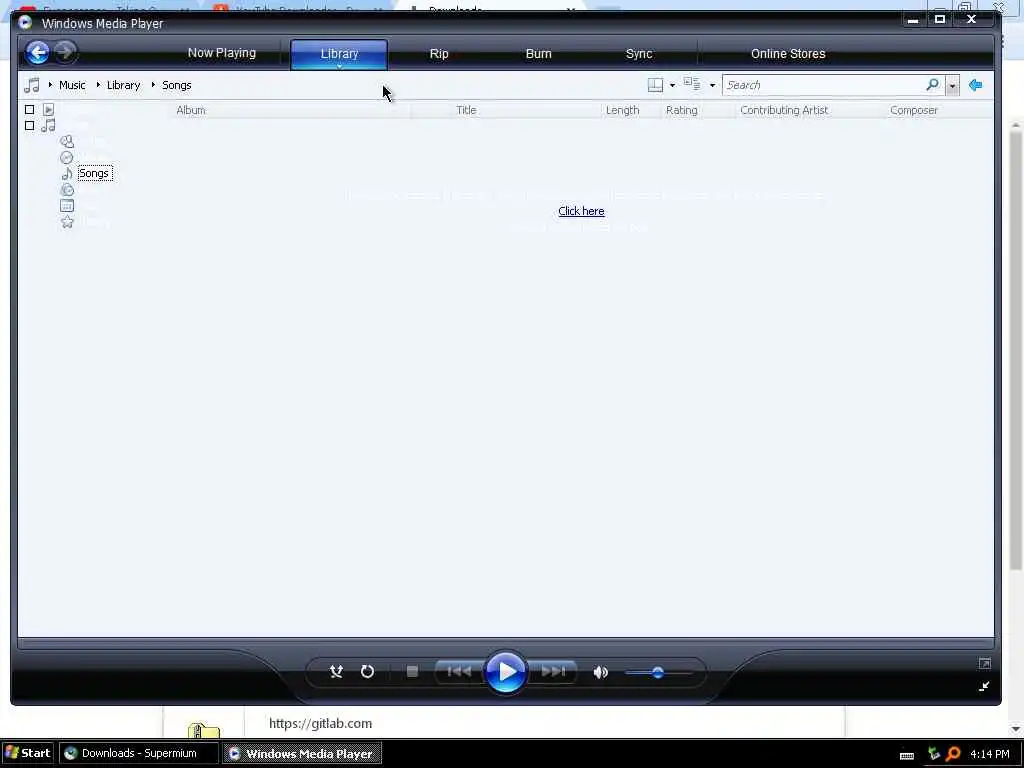Viewport: 1024px width, 768px height.
Task: Go back with the blue Back arrow
Action: pyautogui.click(x=37, y=52)
